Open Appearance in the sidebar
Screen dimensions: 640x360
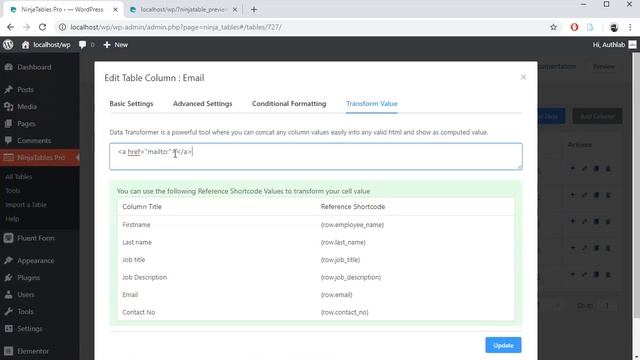coord(36,260)
